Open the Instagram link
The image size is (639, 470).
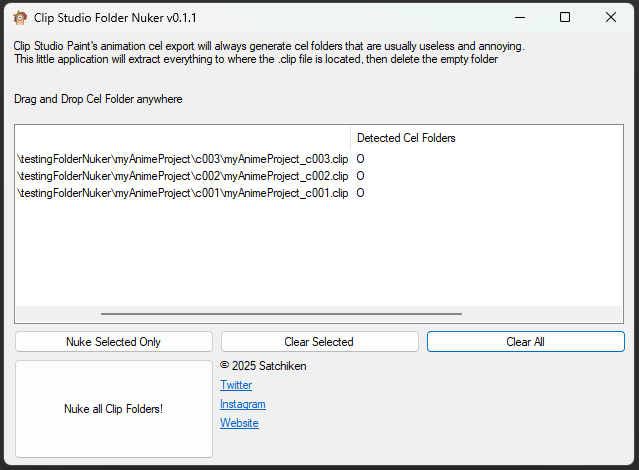click(x=243, y=404)
